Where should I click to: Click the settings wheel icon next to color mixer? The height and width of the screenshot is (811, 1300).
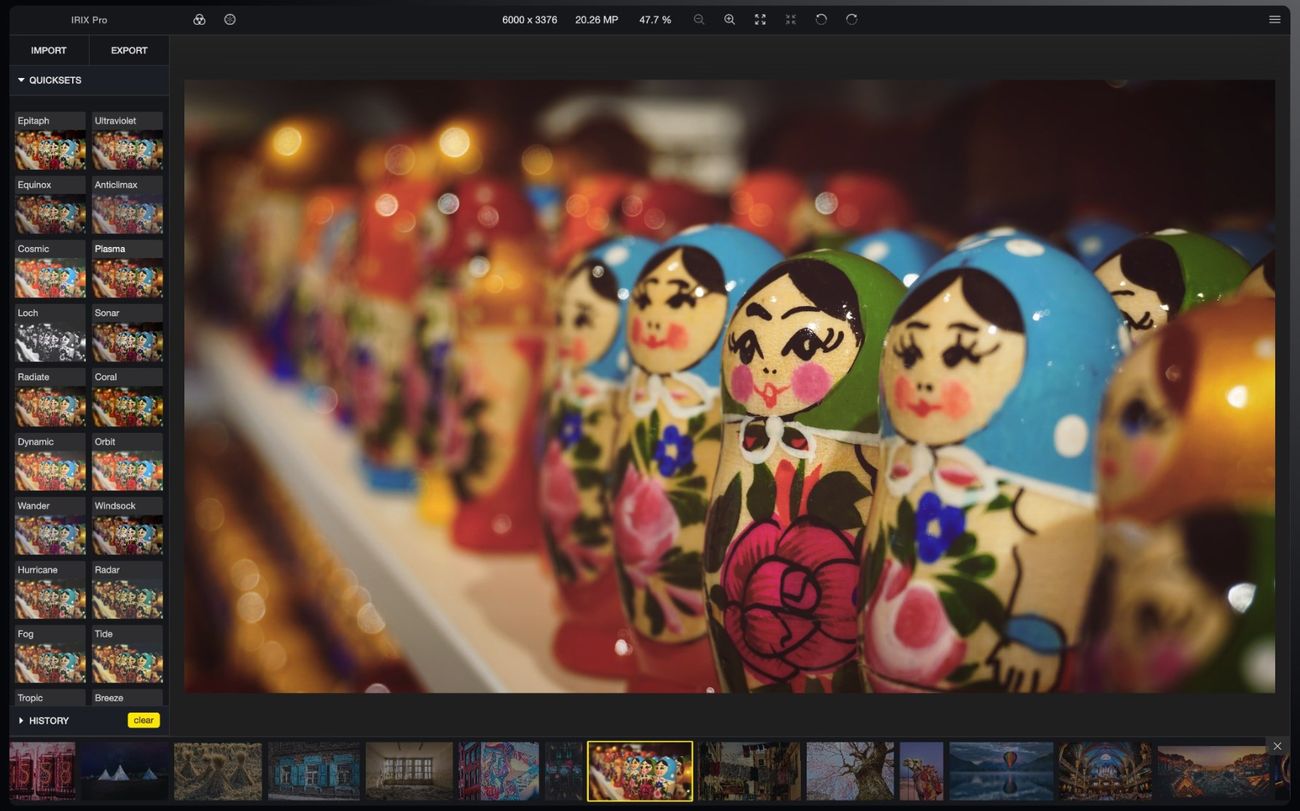pyautogui.click(x=229, y=19)
